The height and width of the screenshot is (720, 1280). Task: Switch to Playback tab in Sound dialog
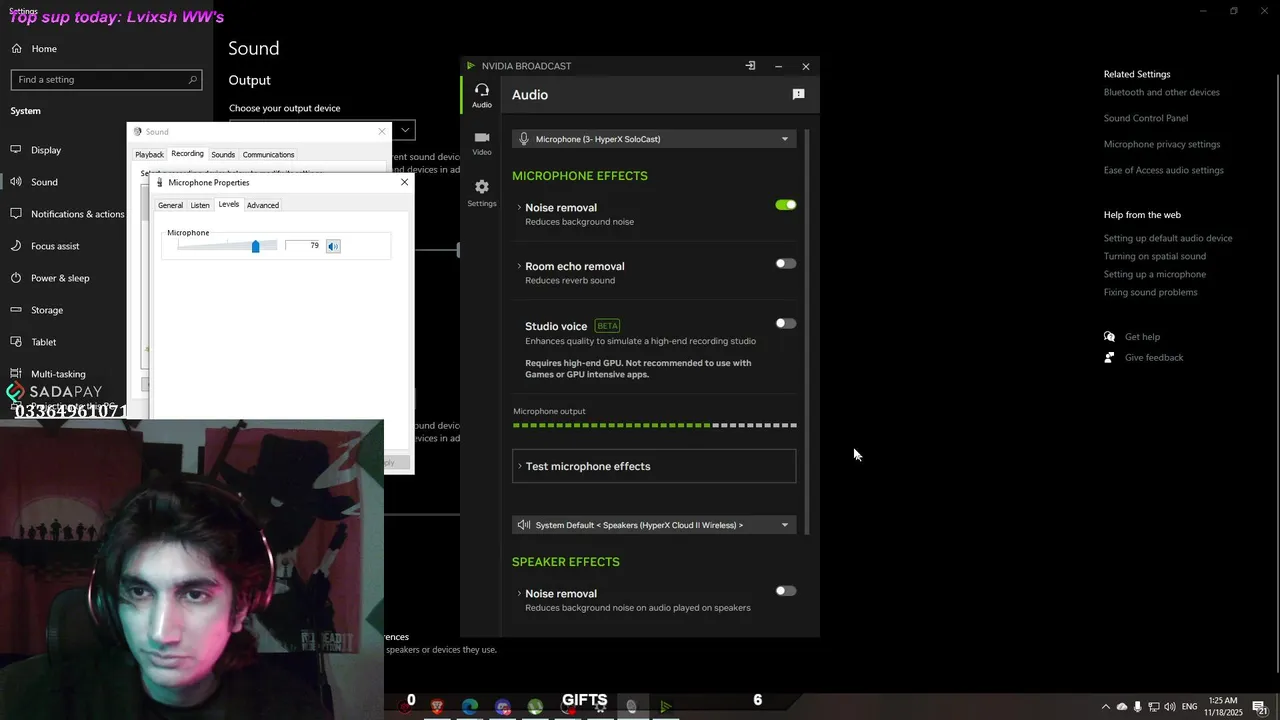point(149,155)
